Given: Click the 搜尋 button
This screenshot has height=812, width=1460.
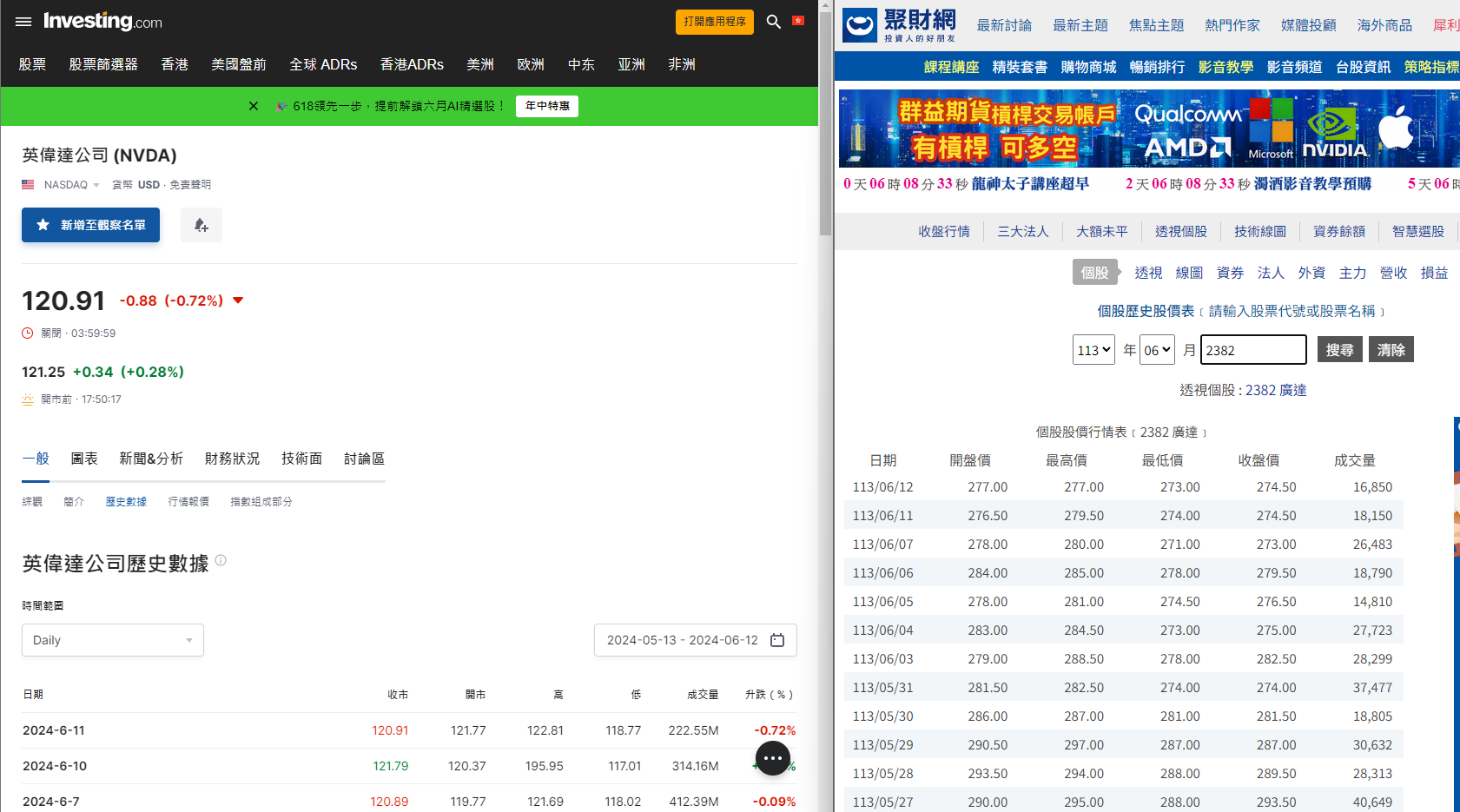Looking at the screenshot, I should pyautogui.click(x=1339, y=349).
